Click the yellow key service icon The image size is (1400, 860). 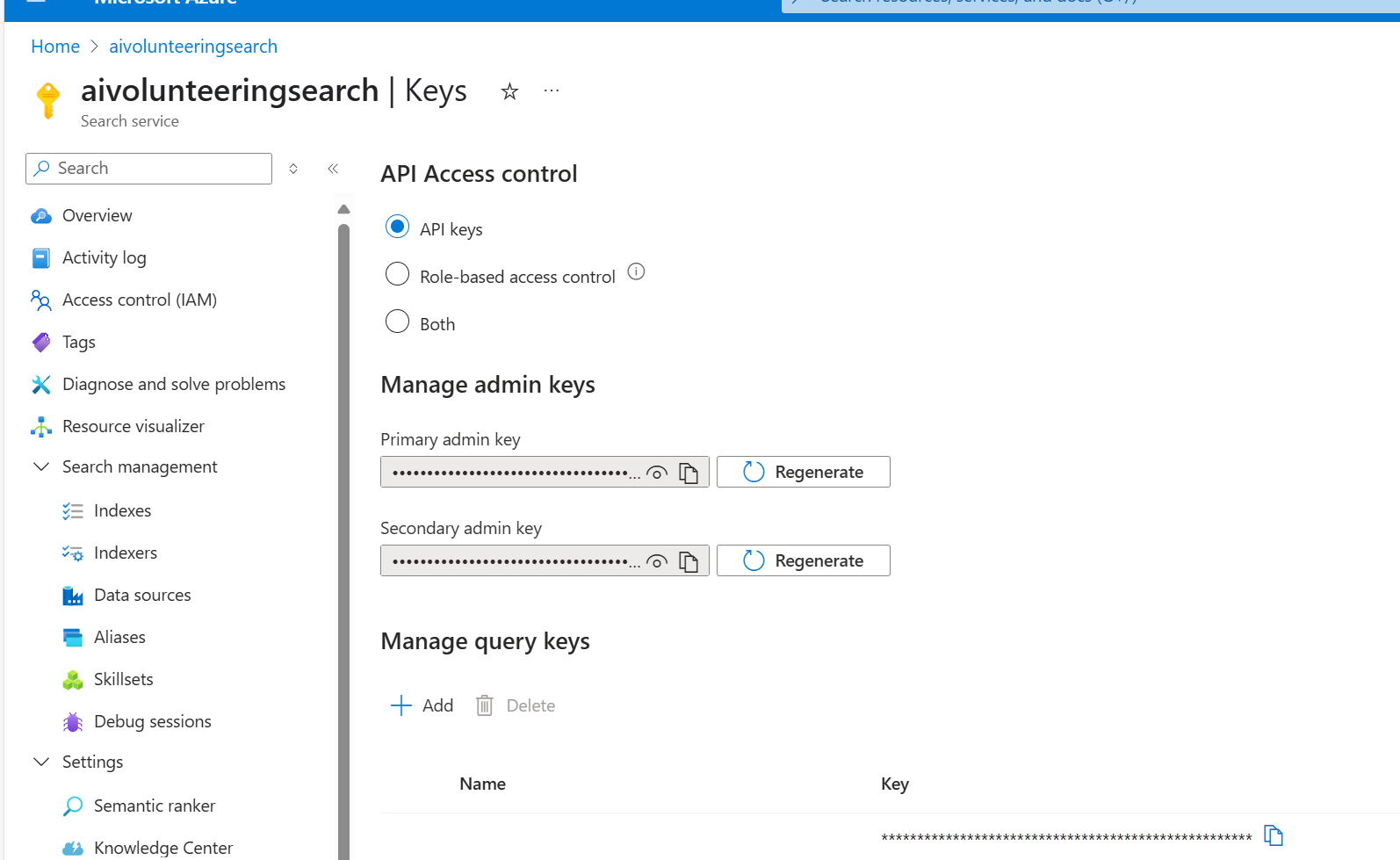[x=48, y=100]
